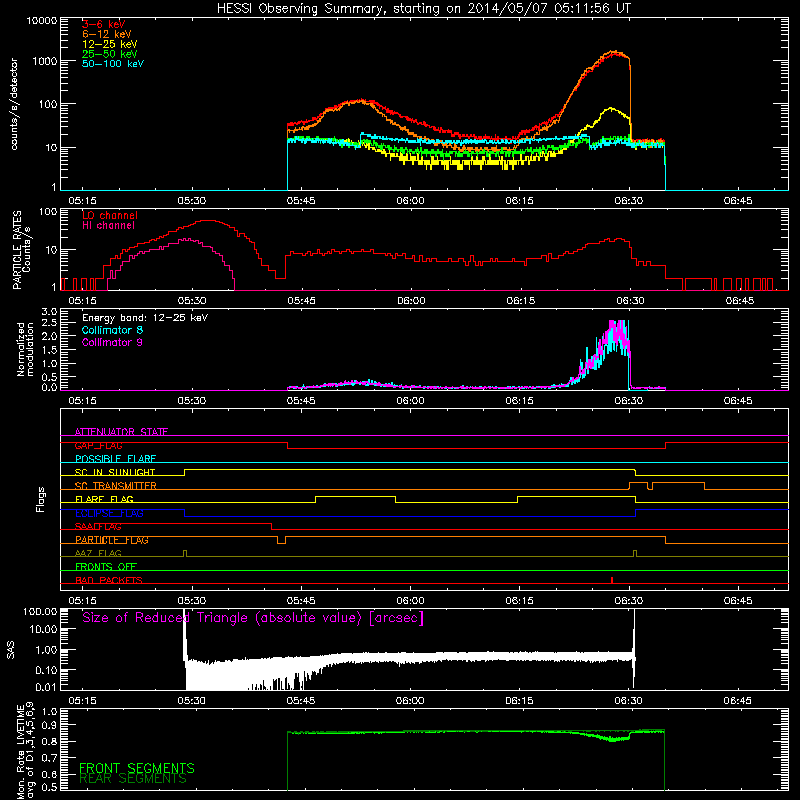Click the 05:30 tick under flags plot
Viewport: 800px width, 800px height.
(192, 601)
